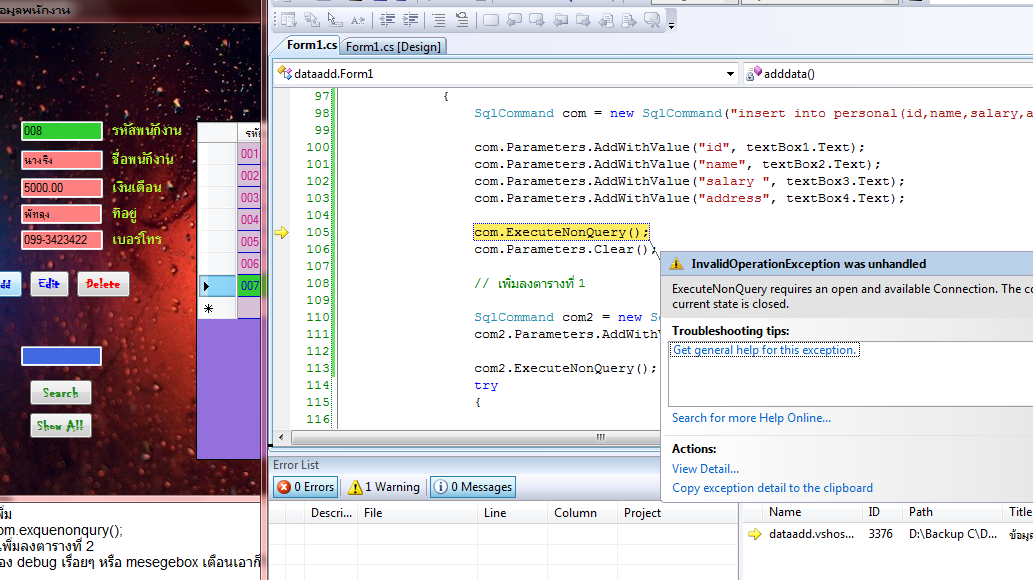Viewport: 1033px width, 580px height.
Task: Click the horizontal scrollbar of the code editor
Action: [474, 437]
